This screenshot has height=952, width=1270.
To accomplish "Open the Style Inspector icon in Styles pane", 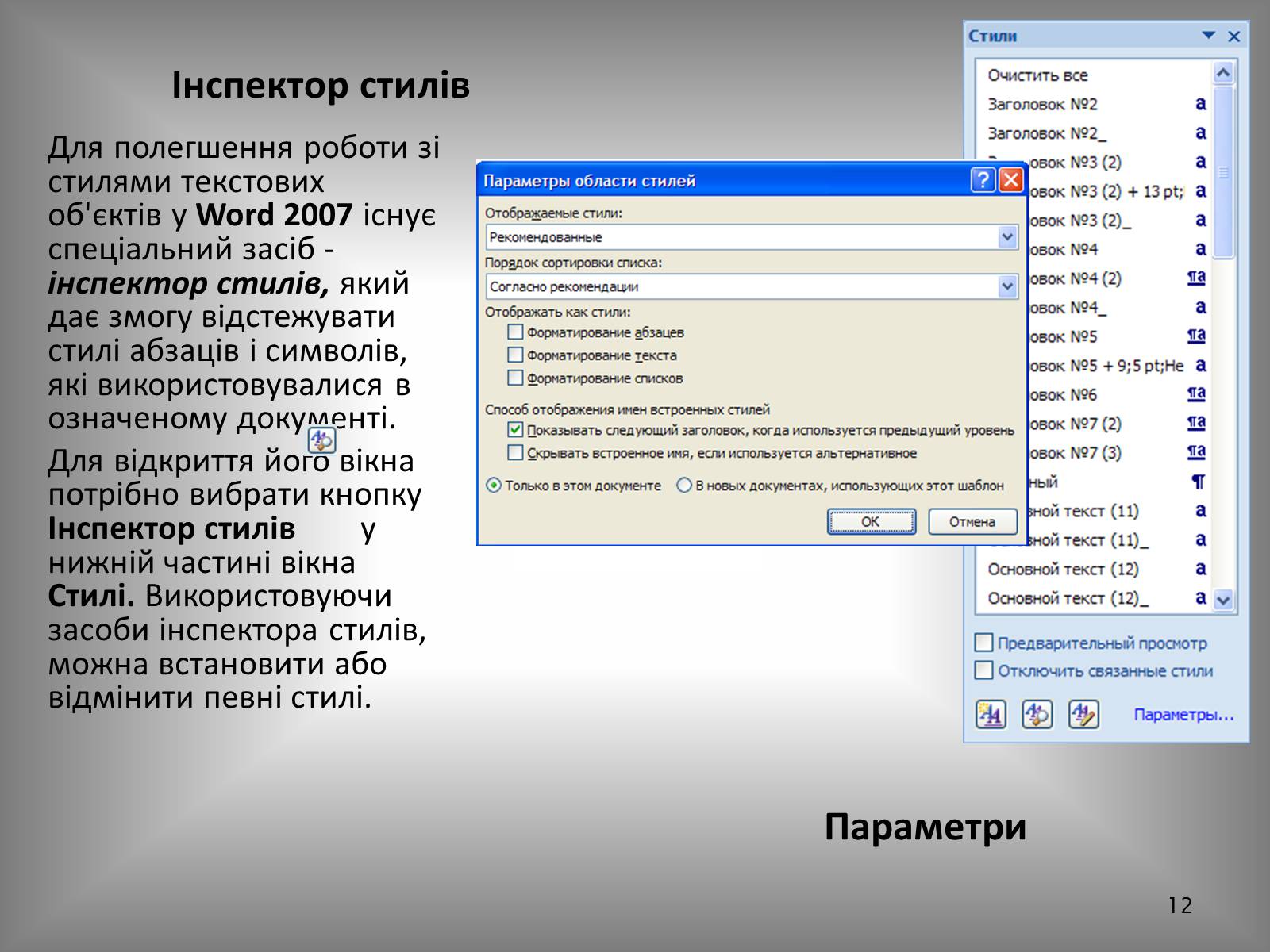I will pos(1037,714).
